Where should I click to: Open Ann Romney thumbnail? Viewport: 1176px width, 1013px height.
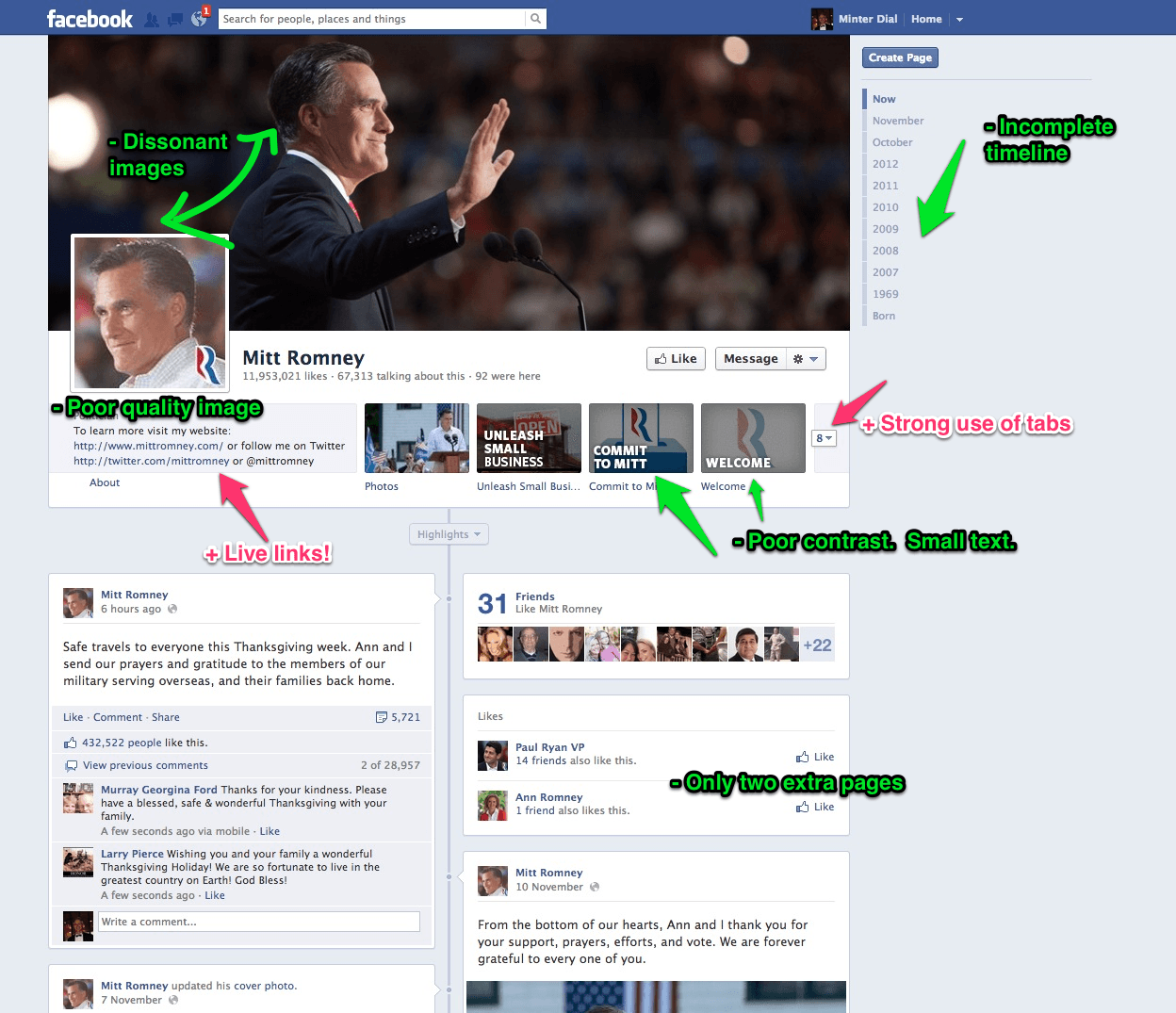[493, 806]
